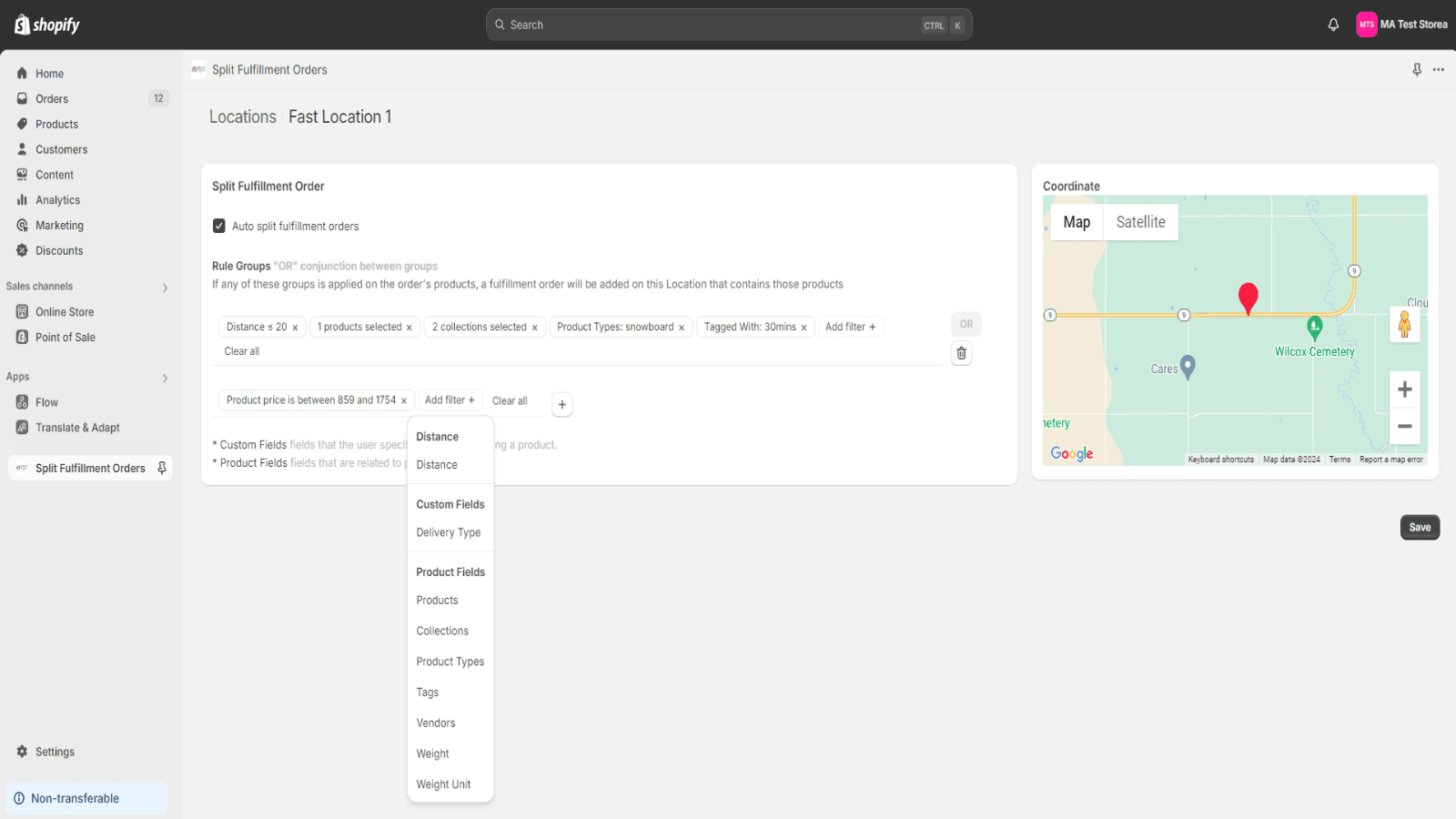Choose Product Types from filter menu
The height and width of the screenshot is (819, 1456).
(450, 662)
